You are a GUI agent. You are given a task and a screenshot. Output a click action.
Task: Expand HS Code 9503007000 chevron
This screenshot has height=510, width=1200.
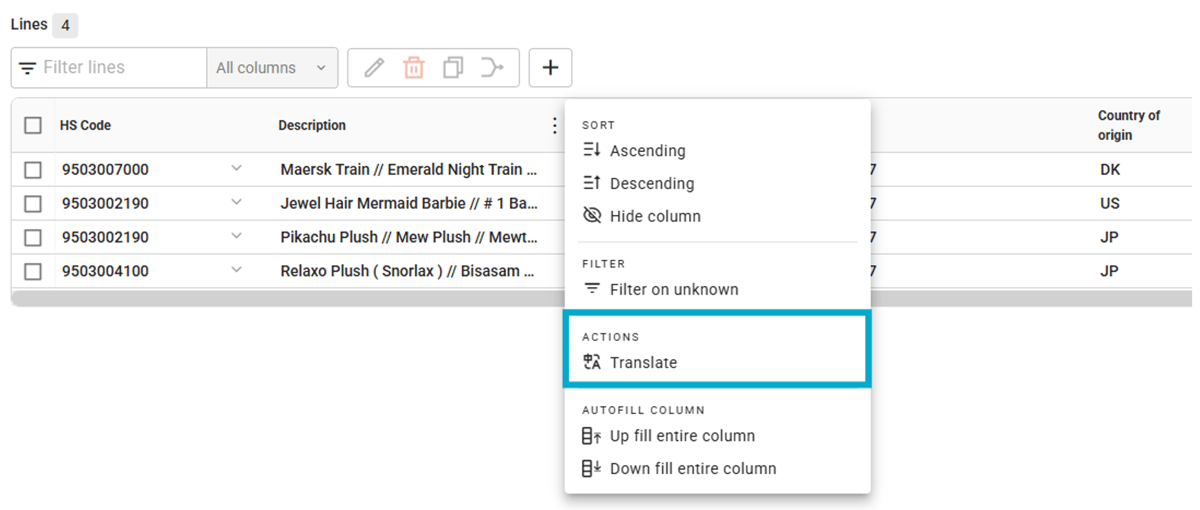[x=237, y=169]
